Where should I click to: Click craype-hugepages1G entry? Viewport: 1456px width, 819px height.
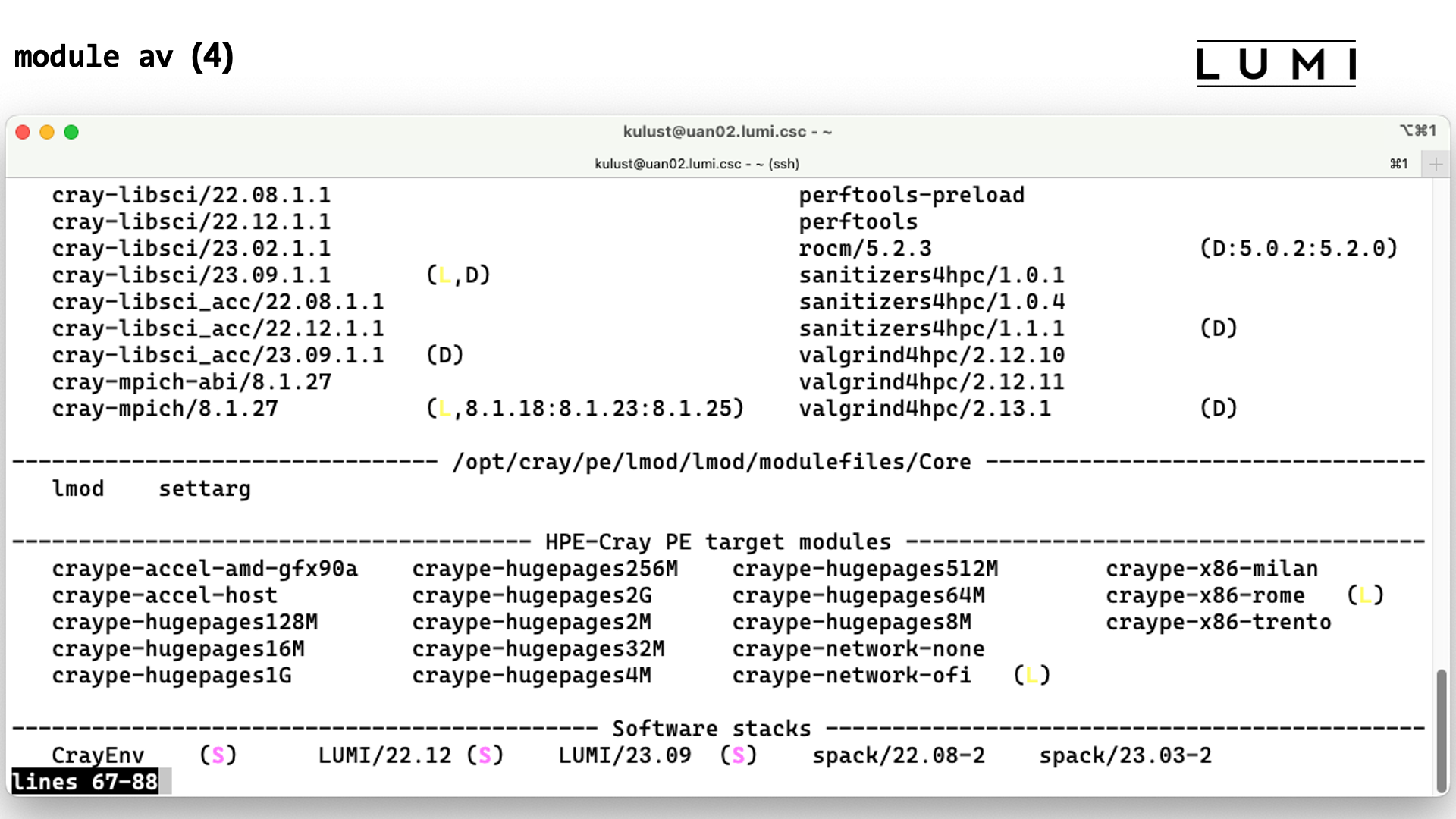pyautogui.click(x=171, y=676)
